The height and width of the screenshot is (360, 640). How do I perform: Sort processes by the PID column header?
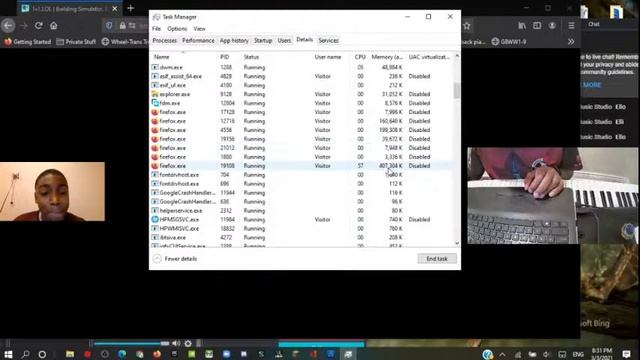(x=224, y=57)
